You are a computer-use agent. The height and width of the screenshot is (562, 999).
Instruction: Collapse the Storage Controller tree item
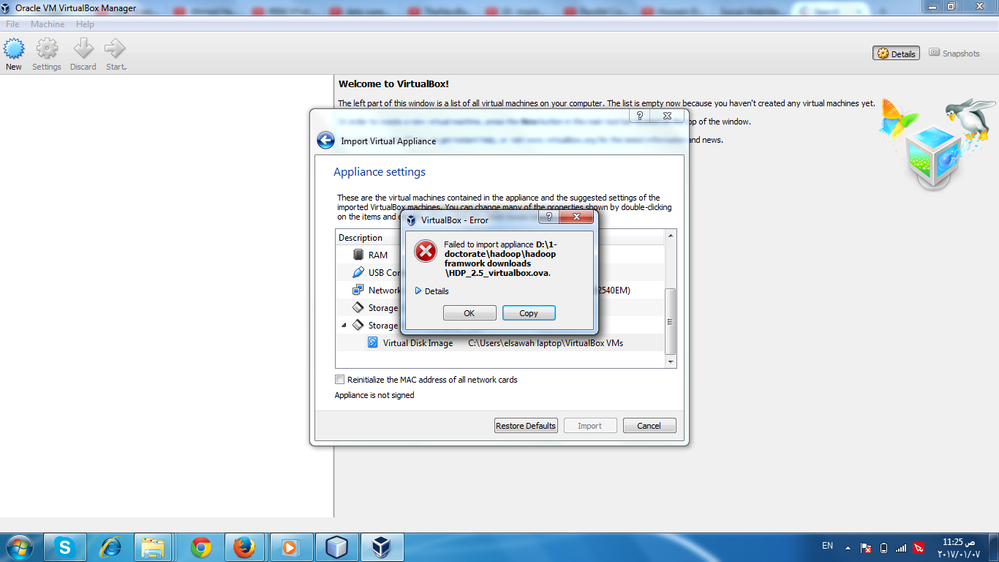click(344, 325)
